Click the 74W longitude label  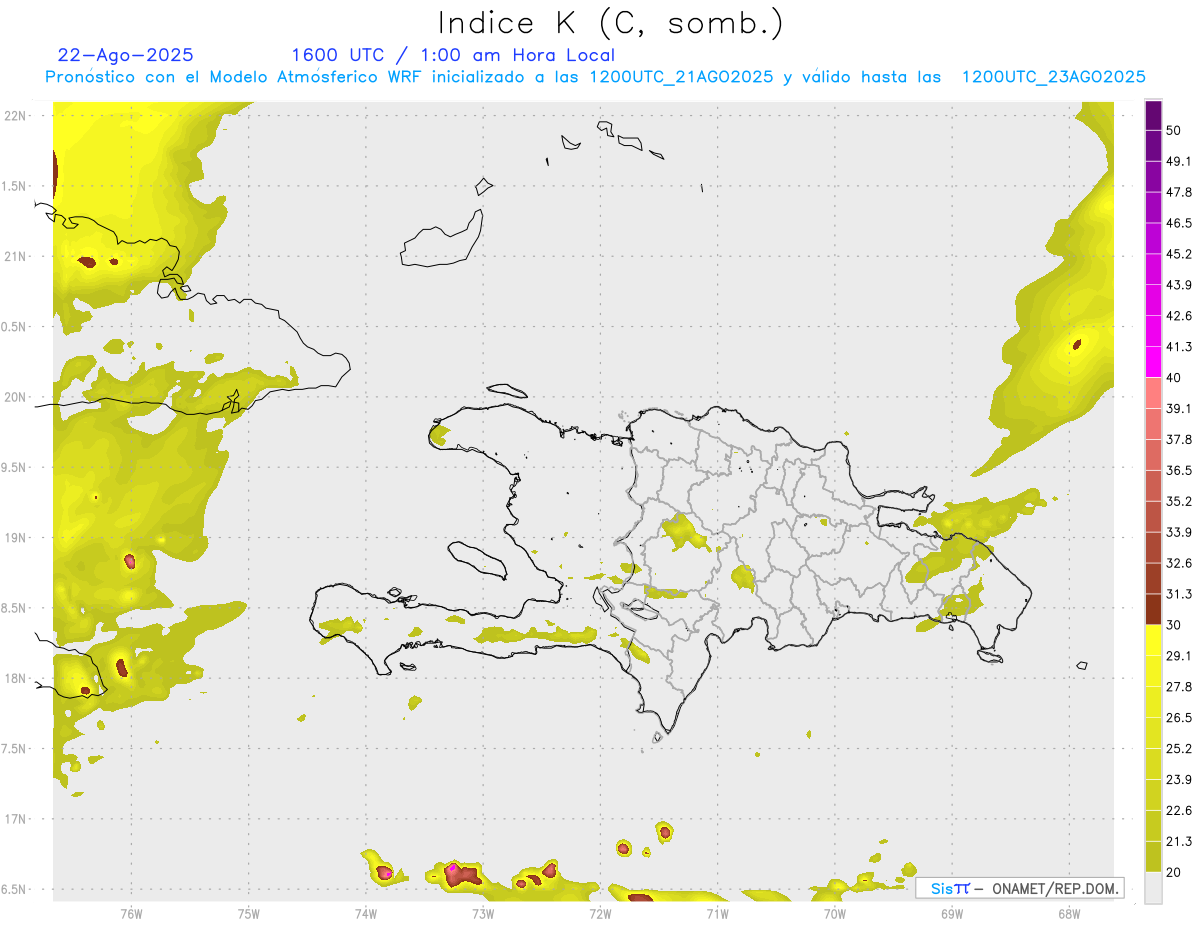365,913
